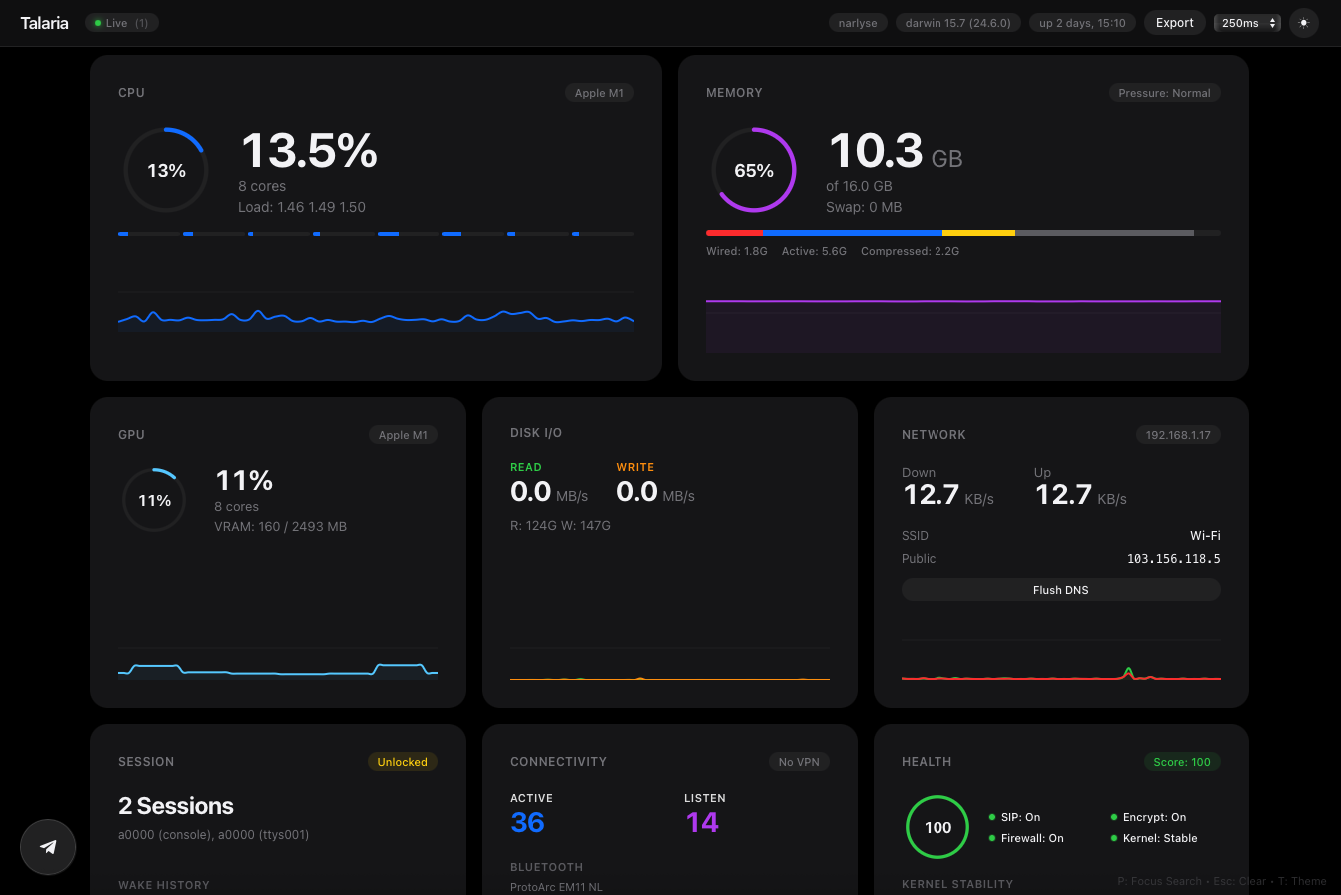1341x895 pixels.
Task: Click the public IP 103.156.118.5
Action: [x=1174, y=559]
